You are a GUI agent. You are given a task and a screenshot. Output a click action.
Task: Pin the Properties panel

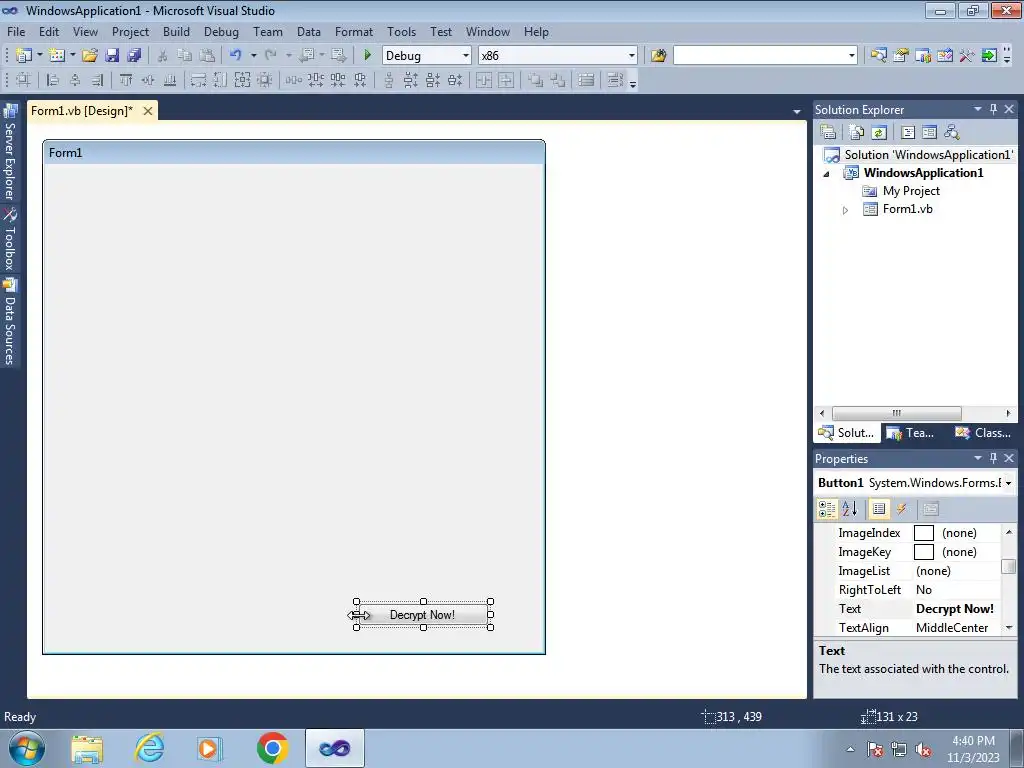[993, 458]
